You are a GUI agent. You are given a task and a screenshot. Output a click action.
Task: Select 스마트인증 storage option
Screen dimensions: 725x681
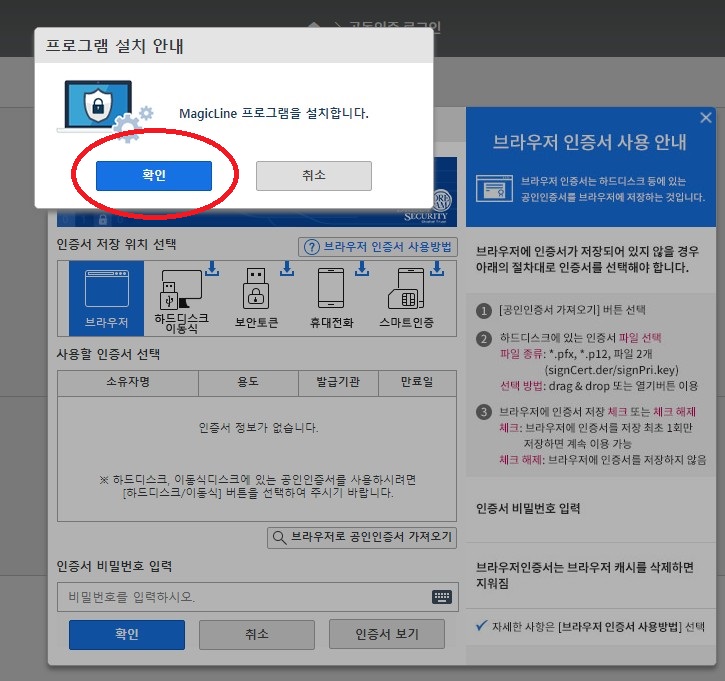coord(406,298)
